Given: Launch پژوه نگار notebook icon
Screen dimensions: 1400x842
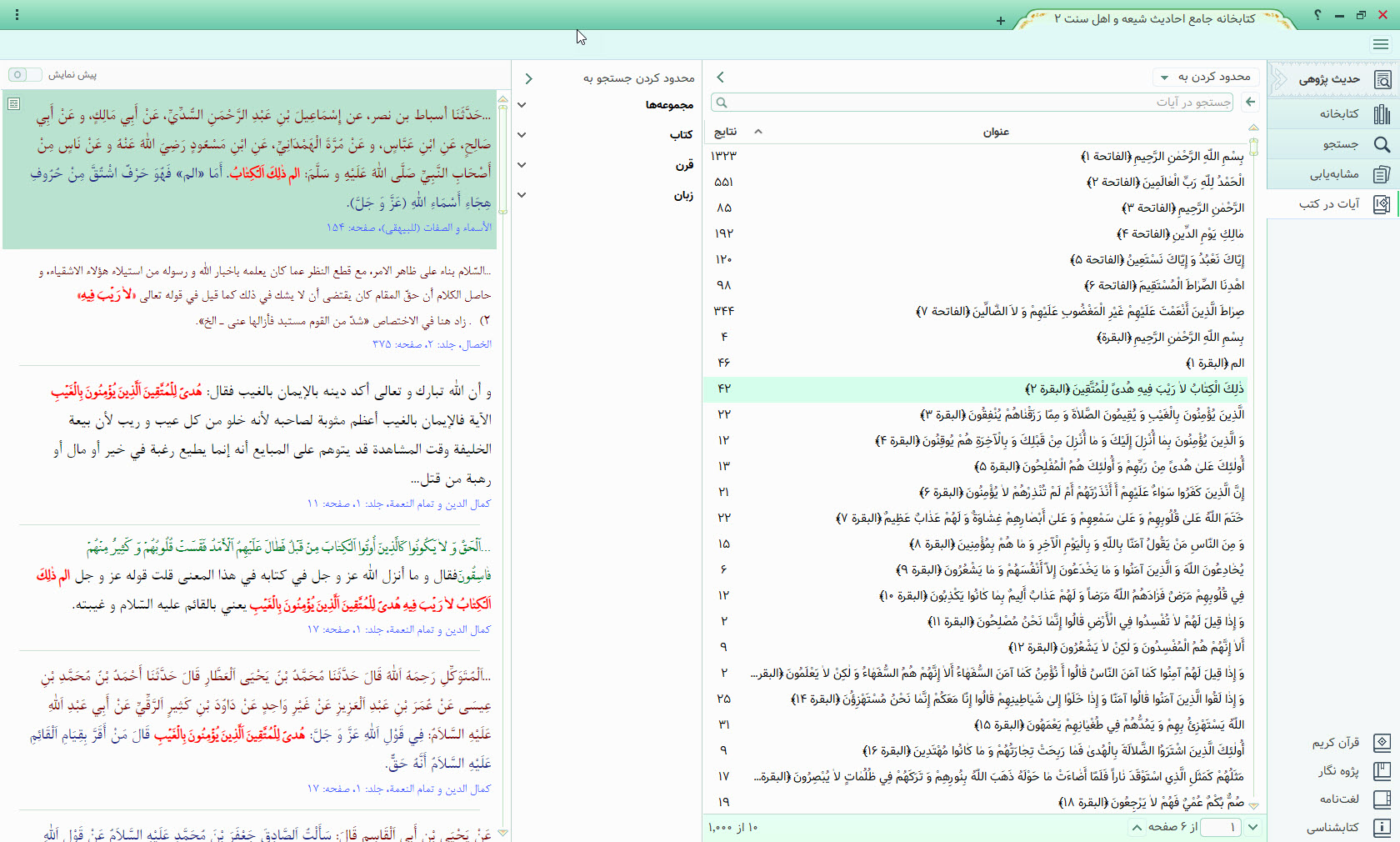Looking at the screenshot, I should click(1382, 771).
